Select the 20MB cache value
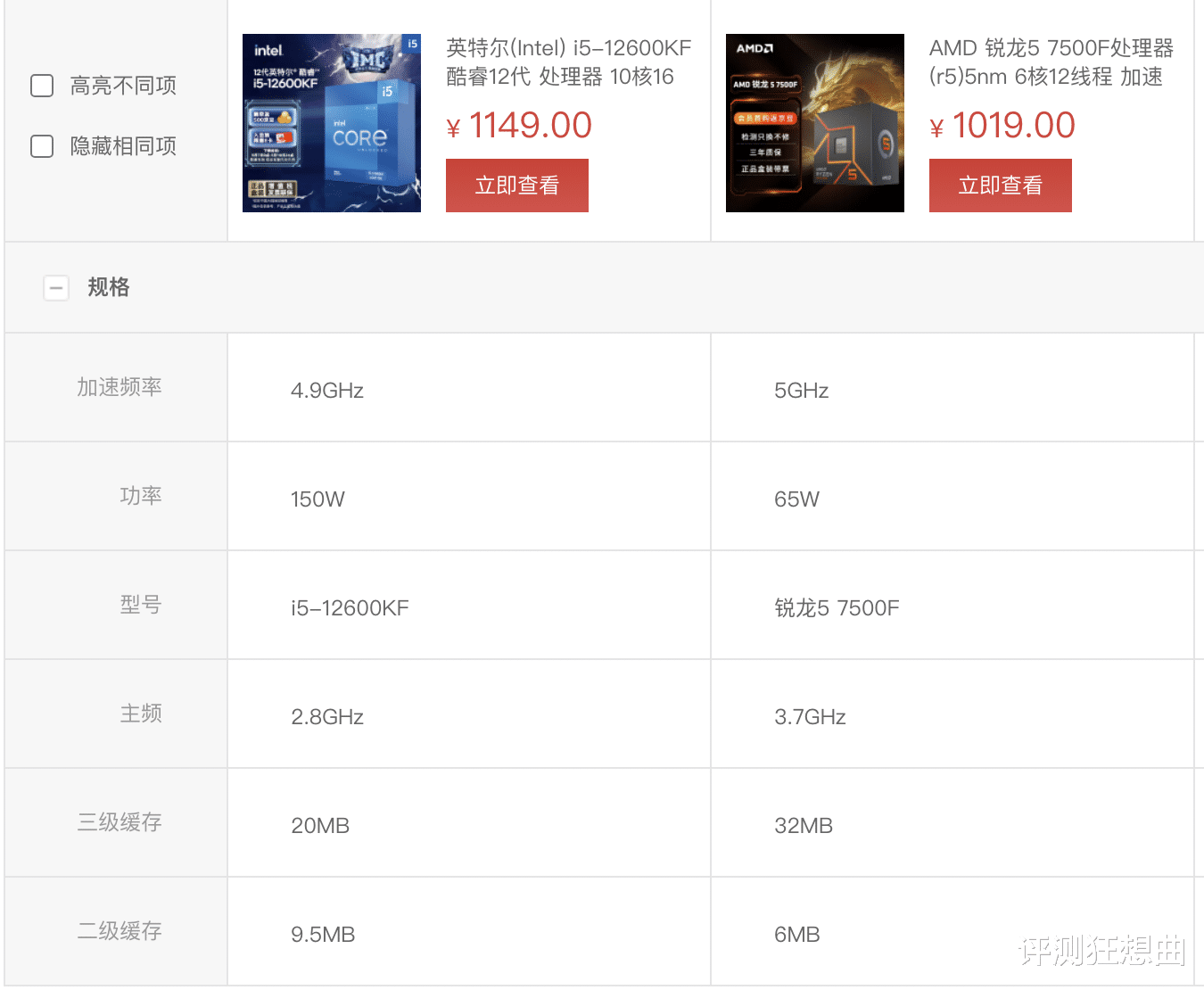 click(x=320, y=826)
